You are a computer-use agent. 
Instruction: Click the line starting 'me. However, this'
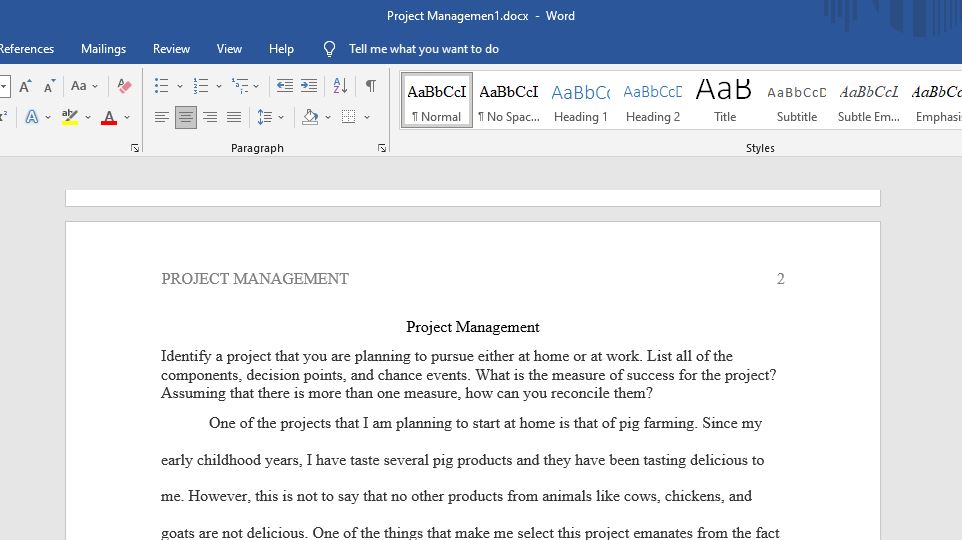pos(456,496)
